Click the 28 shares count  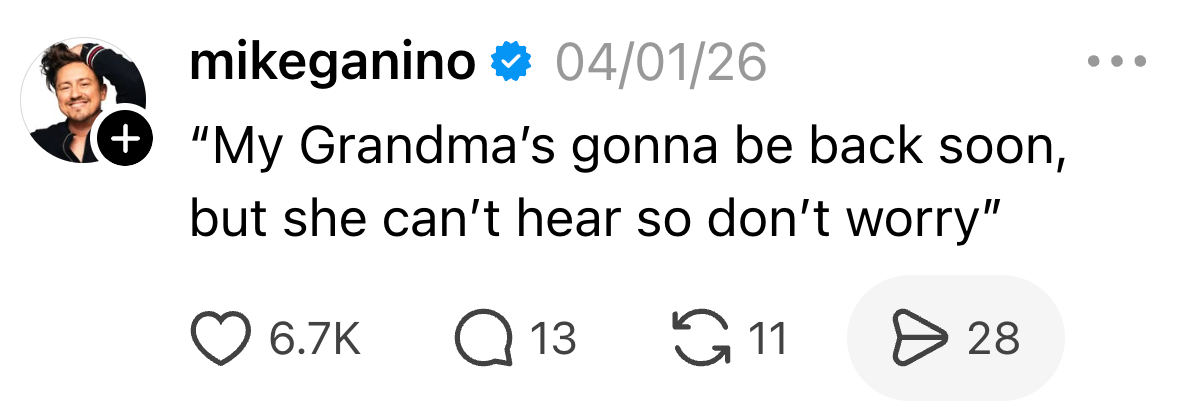pos(993,340)
